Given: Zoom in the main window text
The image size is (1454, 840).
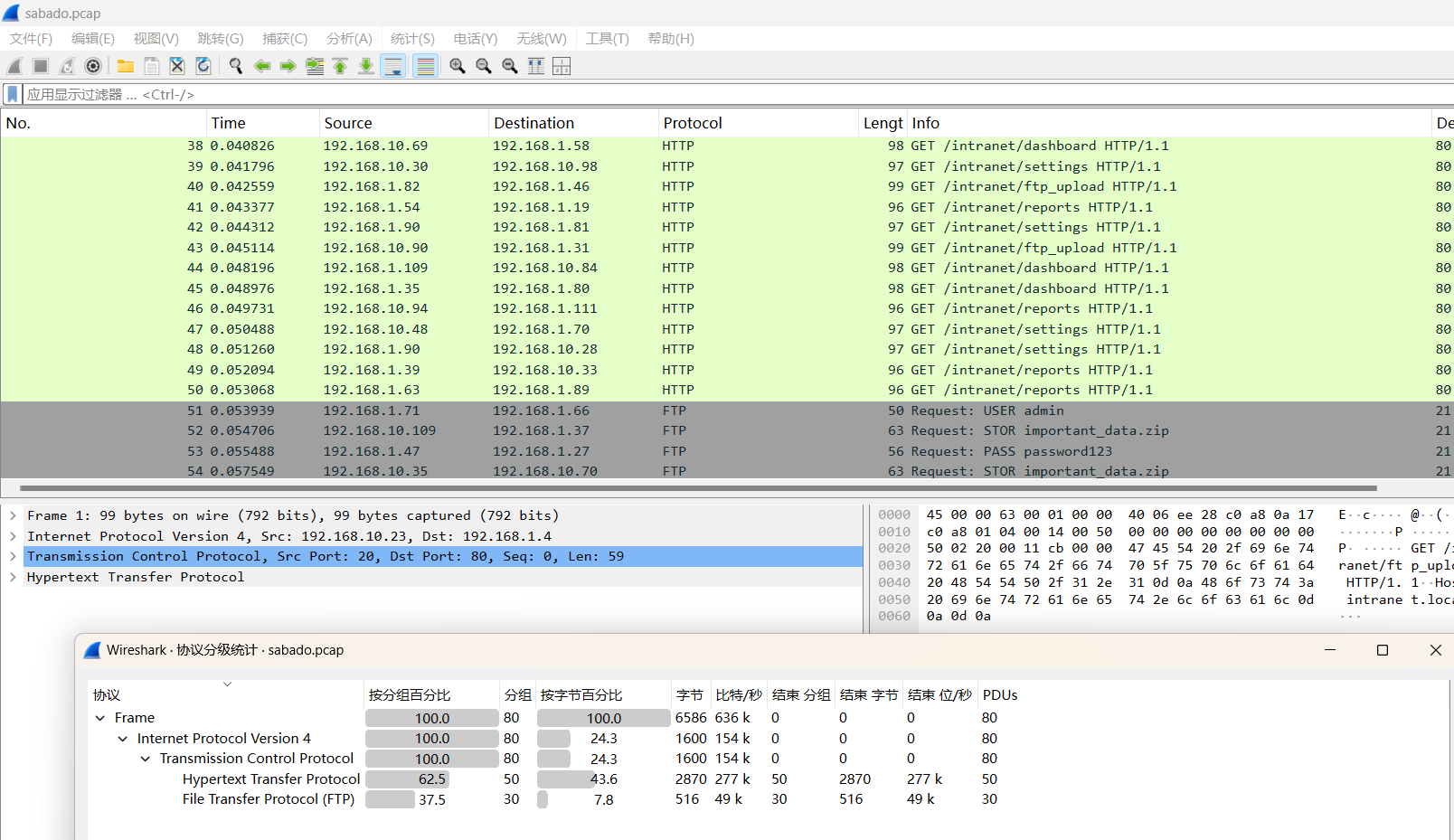Looking at the screenshot, I should [458, 66].
